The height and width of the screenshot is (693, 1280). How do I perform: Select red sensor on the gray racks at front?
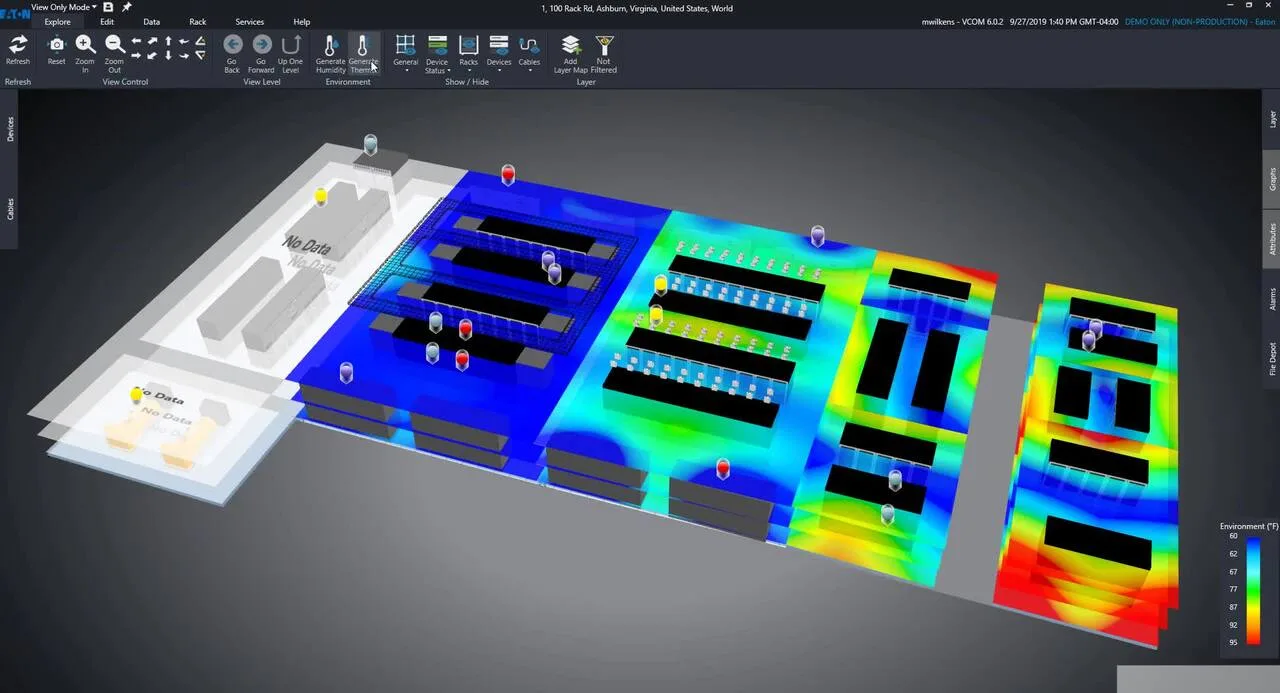723,469
